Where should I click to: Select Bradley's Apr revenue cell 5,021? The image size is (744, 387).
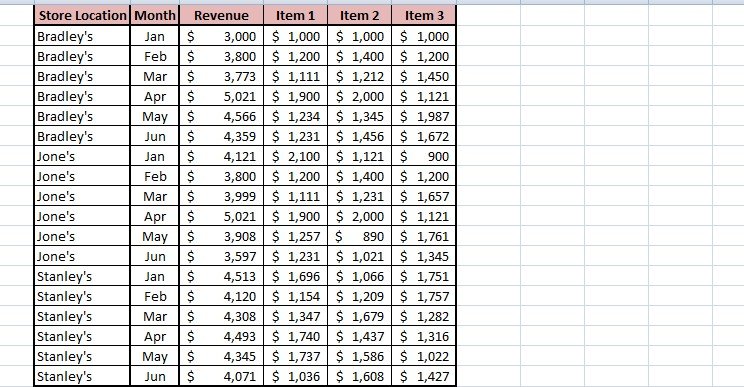click(x=221, y=96)
